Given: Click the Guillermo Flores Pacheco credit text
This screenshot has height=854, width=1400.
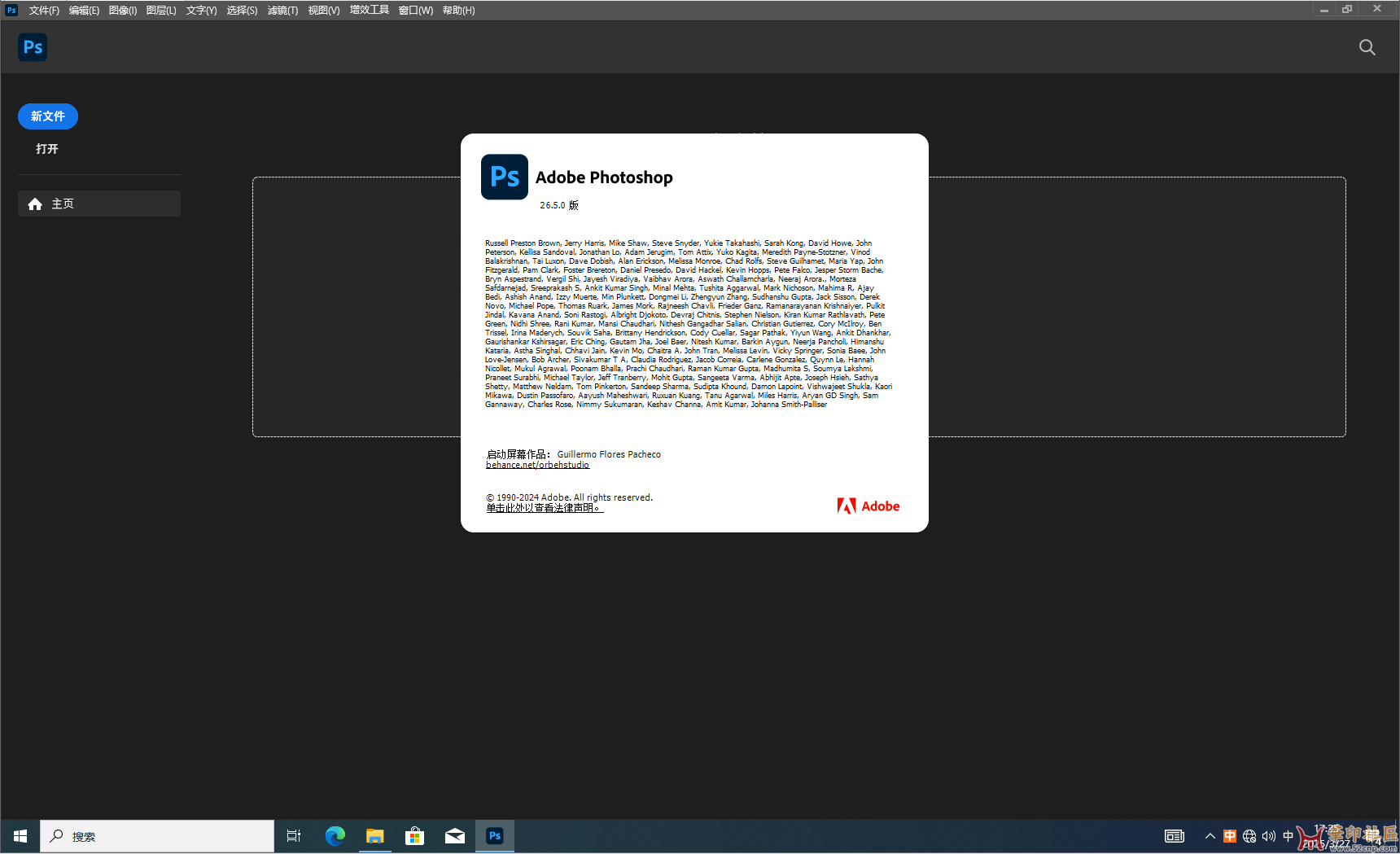Looking at the screenshot, I should pyautogui.click(x=609, y=454).
